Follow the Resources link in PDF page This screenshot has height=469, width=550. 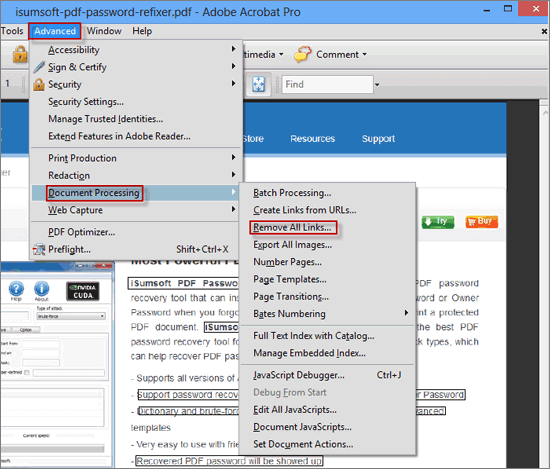313,139
